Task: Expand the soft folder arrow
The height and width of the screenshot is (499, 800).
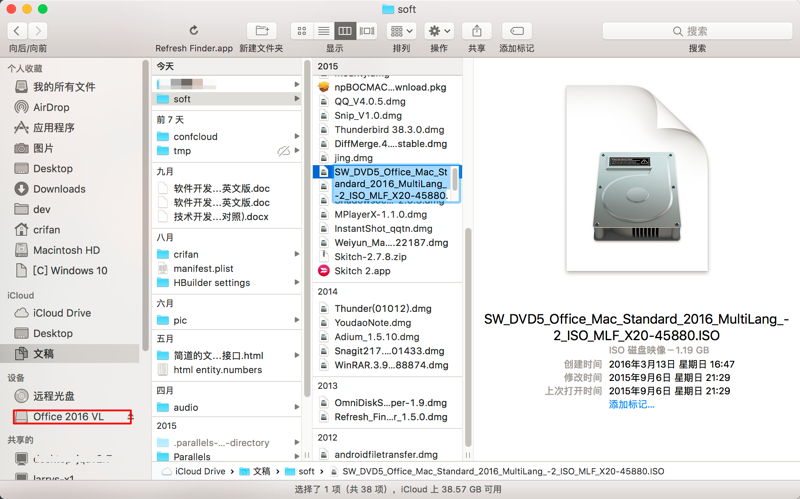Action: coord(296,98)
